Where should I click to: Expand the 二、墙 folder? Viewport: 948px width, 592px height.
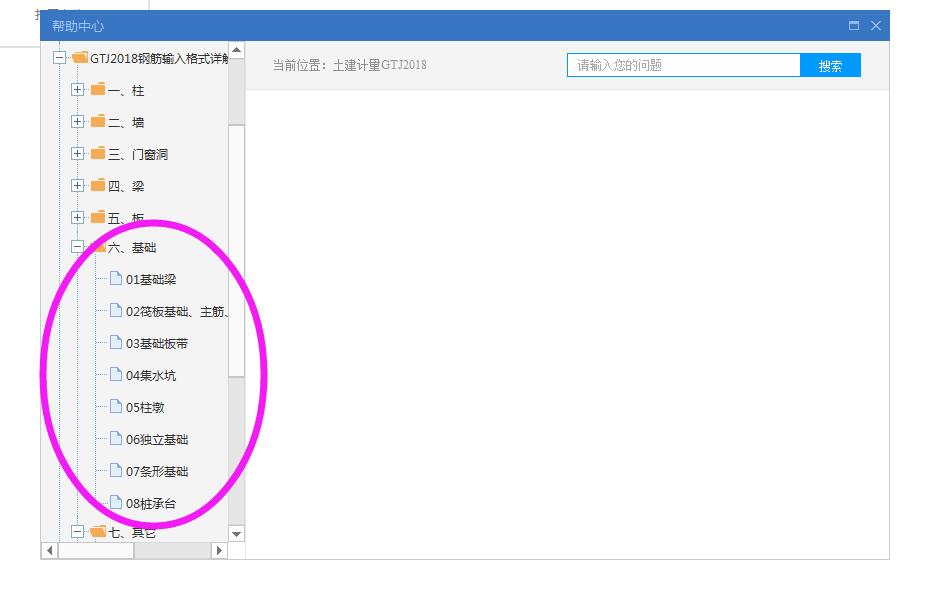pos(77,122)
